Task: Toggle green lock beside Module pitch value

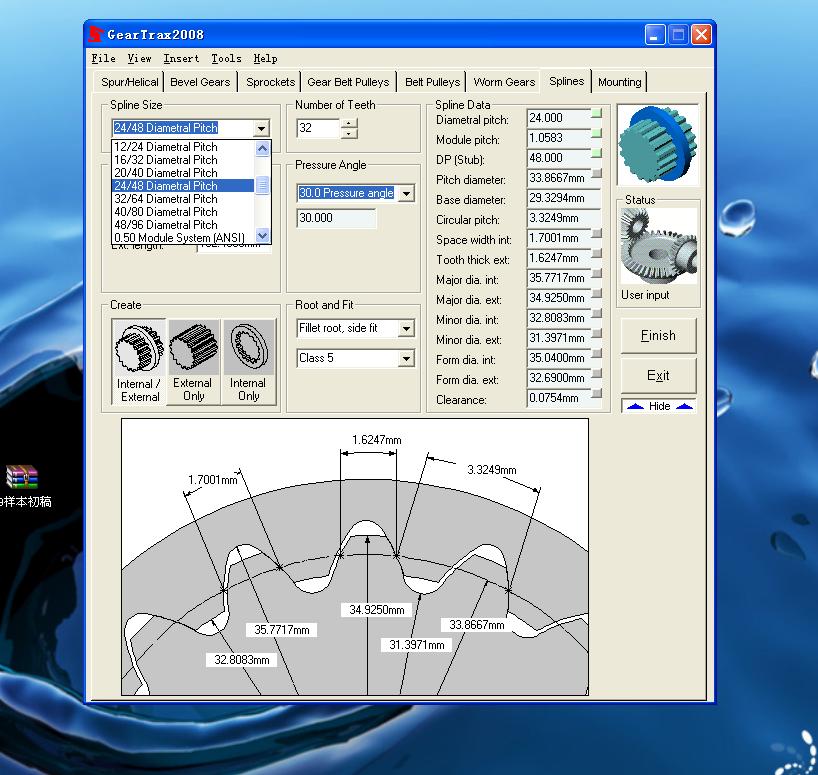Action: (596, 134)
